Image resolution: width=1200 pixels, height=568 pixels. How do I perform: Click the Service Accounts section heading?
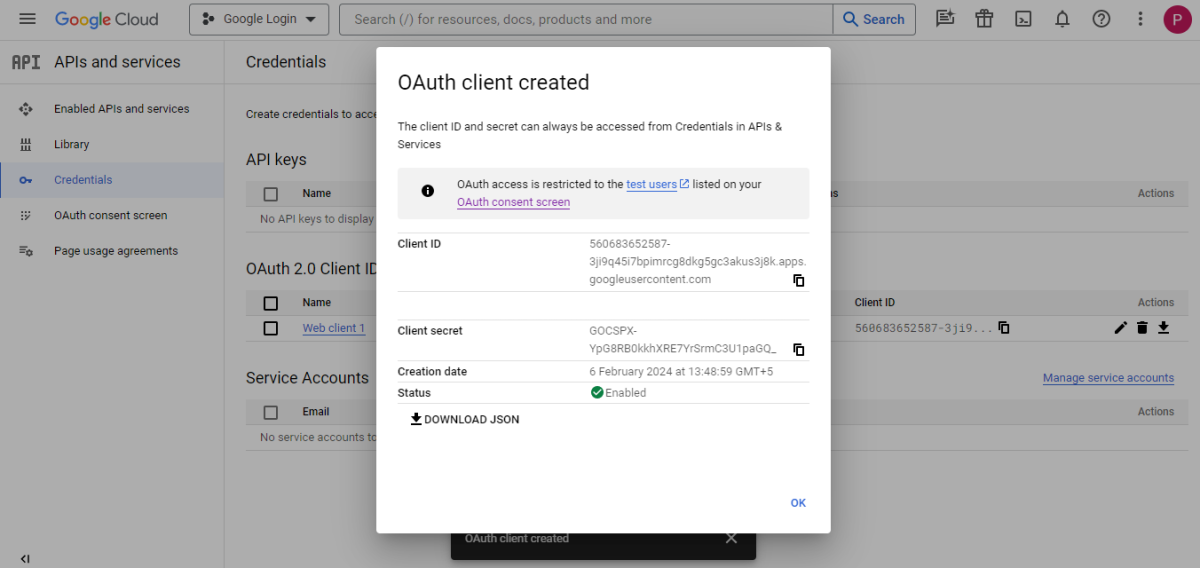[307, 378]
